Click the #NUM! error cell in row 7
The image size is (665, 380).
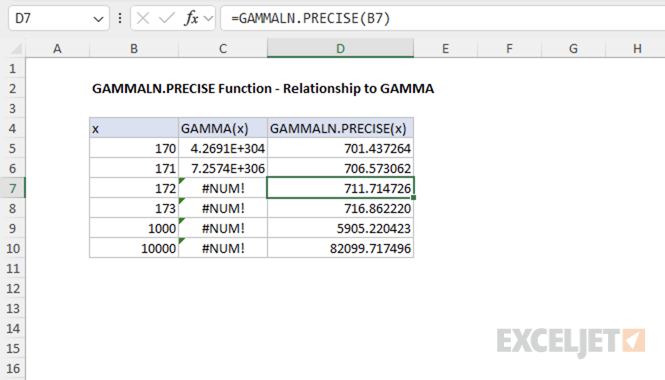tap(223, 188)
